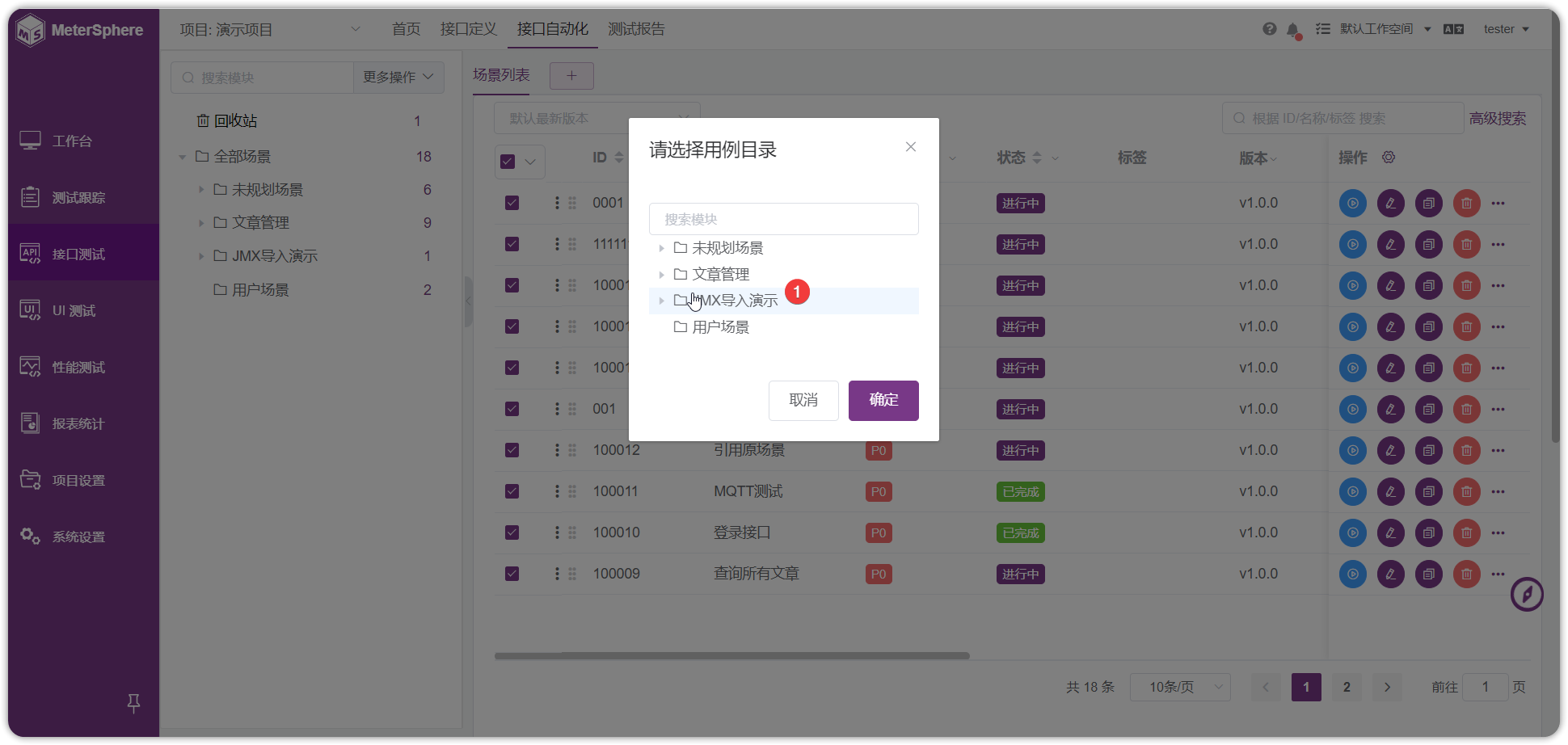This screenshot has width=1568, height=745.
Task: Click the edit pencil icon for scenario 100009
Action: (x=1390, y=574)
